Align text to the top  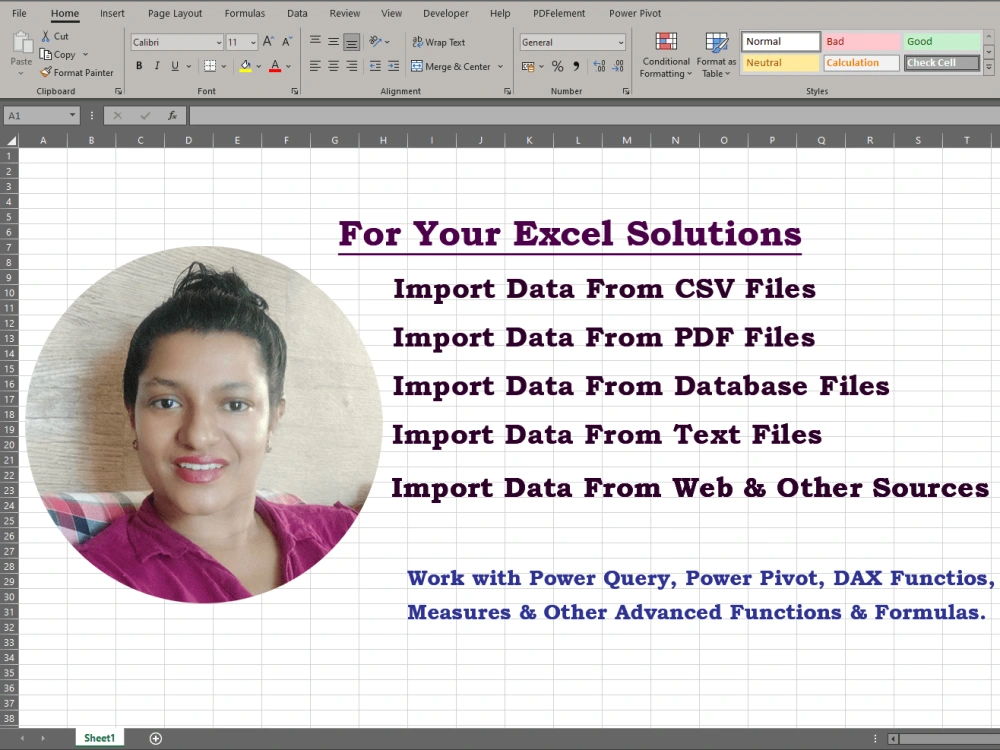coord(315,41)
